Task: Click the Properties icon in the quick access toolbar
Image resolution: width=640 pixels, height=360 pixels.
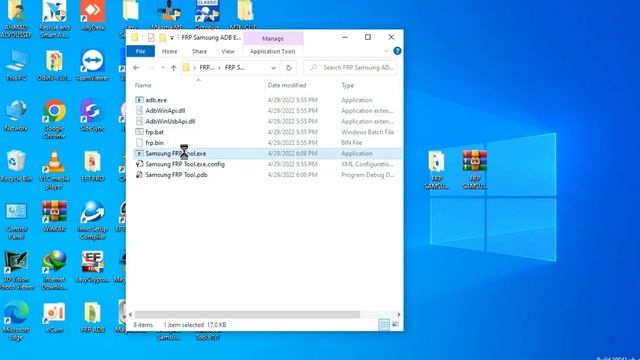Action: point(151,38)
